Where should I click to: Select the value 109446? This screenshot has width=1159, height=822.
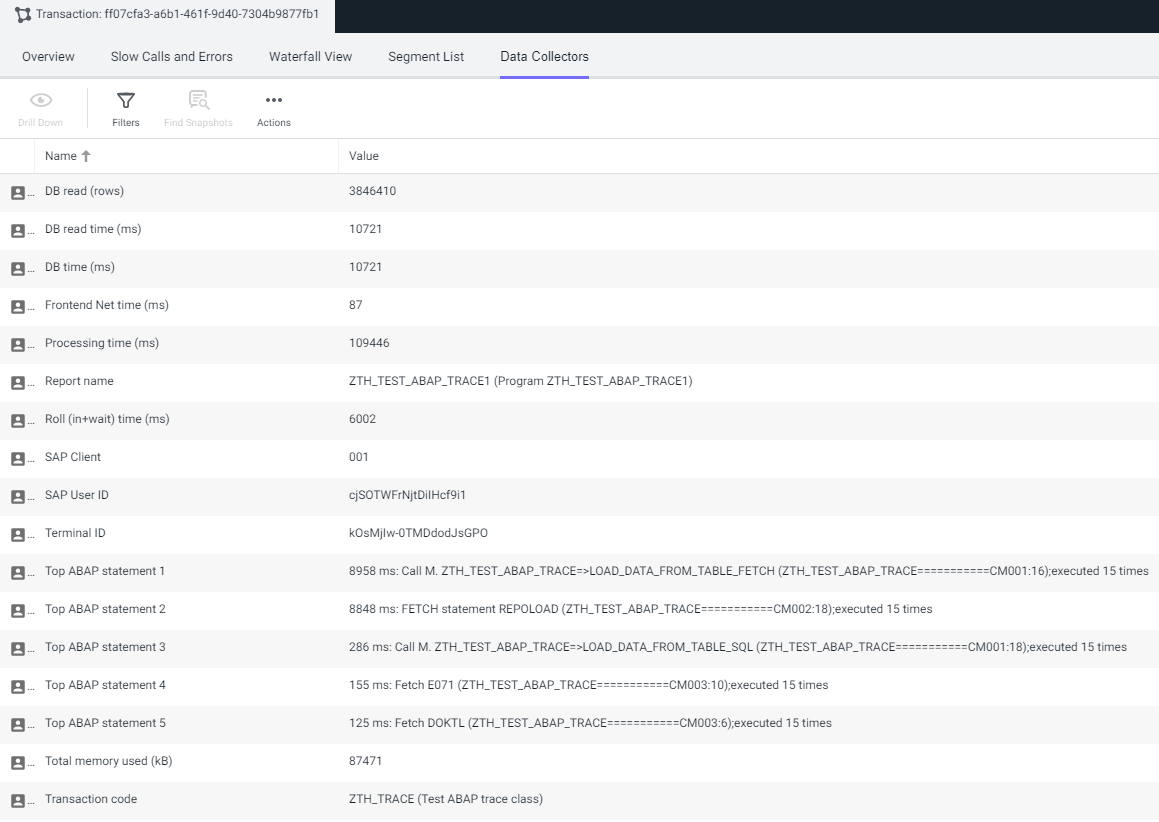pos(369,343)
